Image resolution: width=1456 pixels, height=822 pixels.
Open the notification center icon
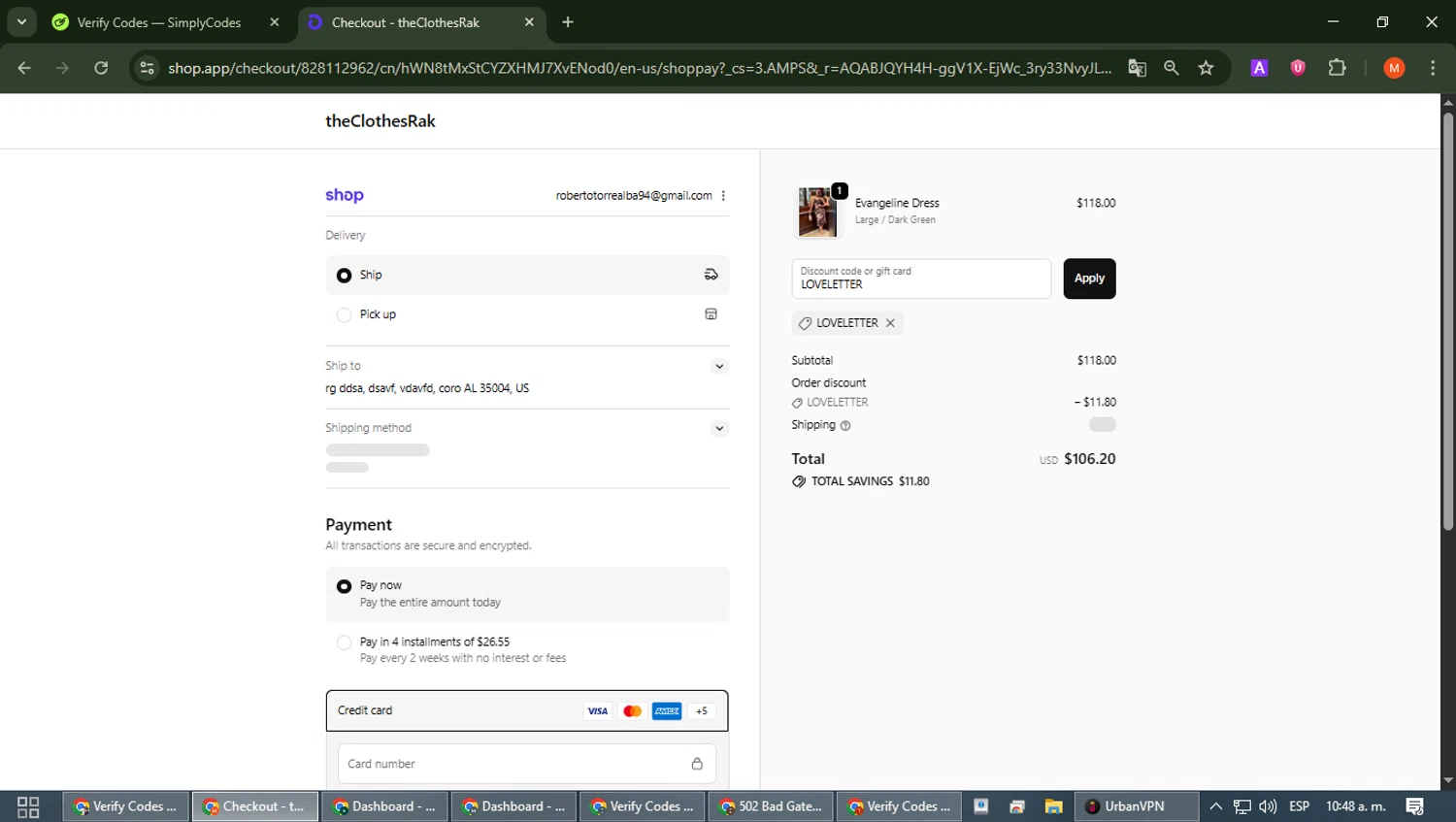tap(1415, 806)
